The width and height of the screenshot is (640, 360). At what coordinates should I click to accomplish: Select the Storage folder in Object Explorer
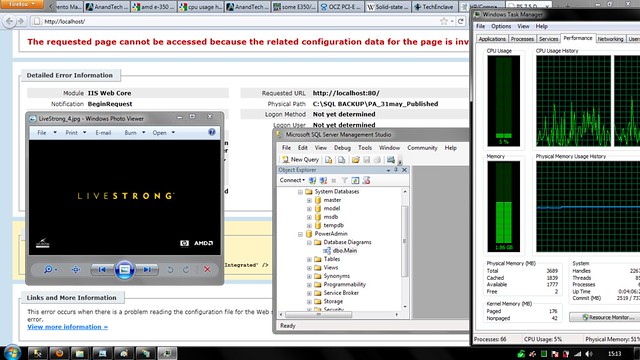(x=333, y=301)
